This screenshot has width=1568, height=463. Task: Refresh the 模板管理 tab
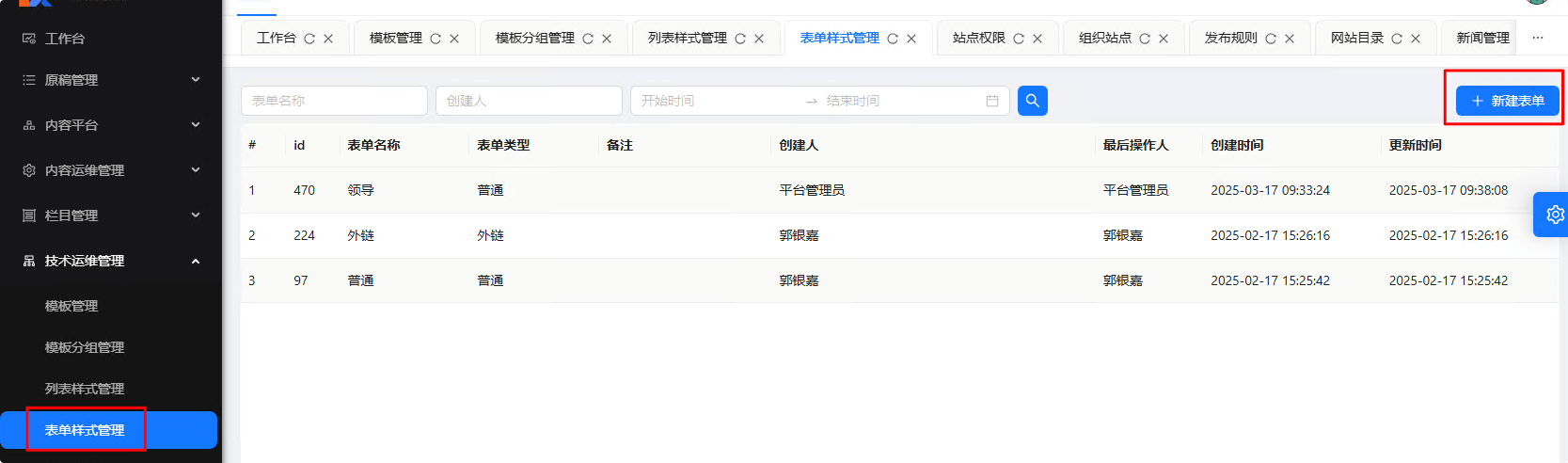point(436,39)
